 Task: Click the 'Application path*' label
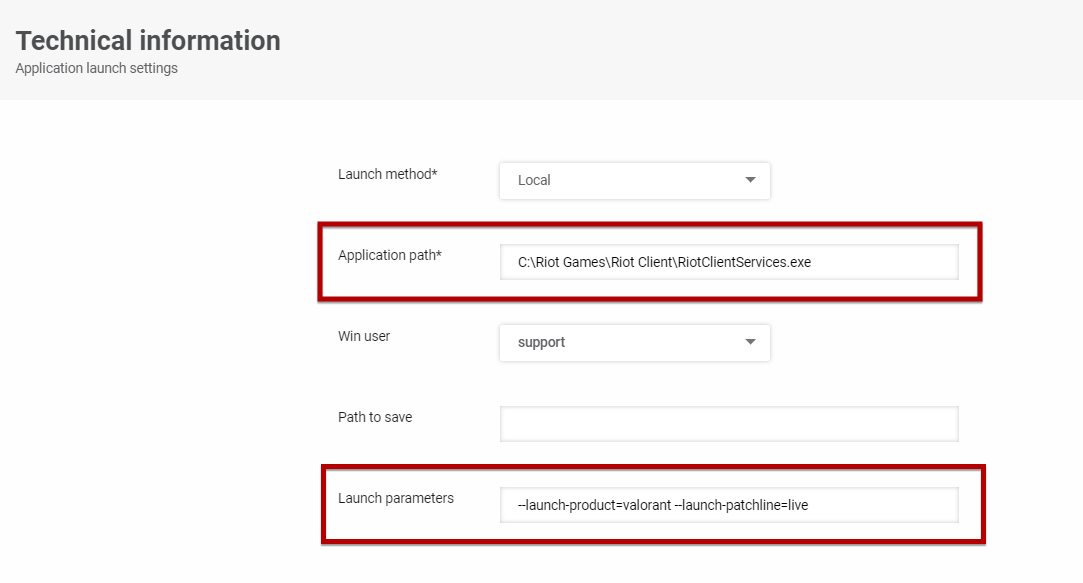coord(390,255)
